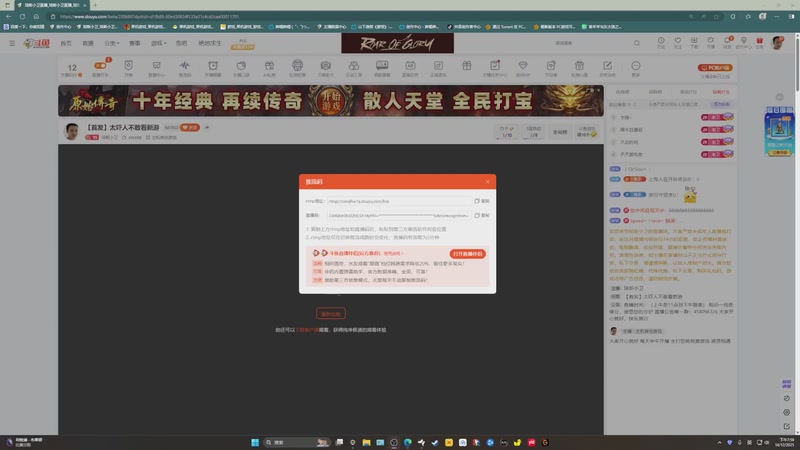Copy the stream key in the dialog

[482, 215]
